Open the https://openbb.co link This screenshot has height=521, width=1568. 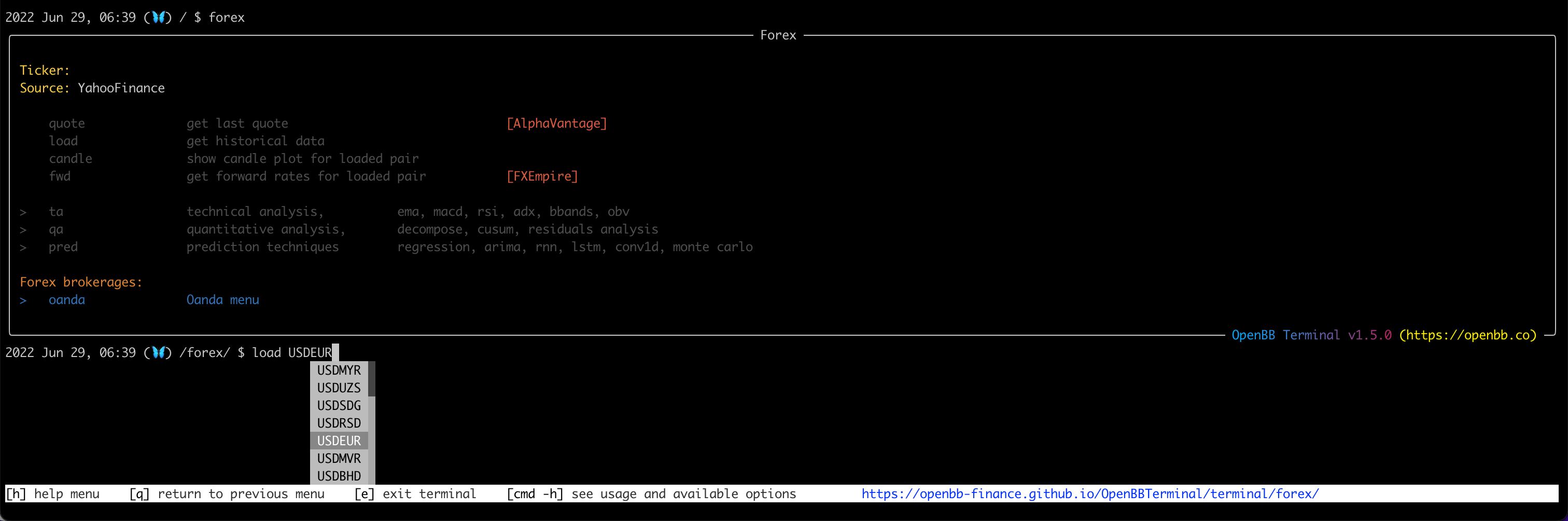(1467, 335)
